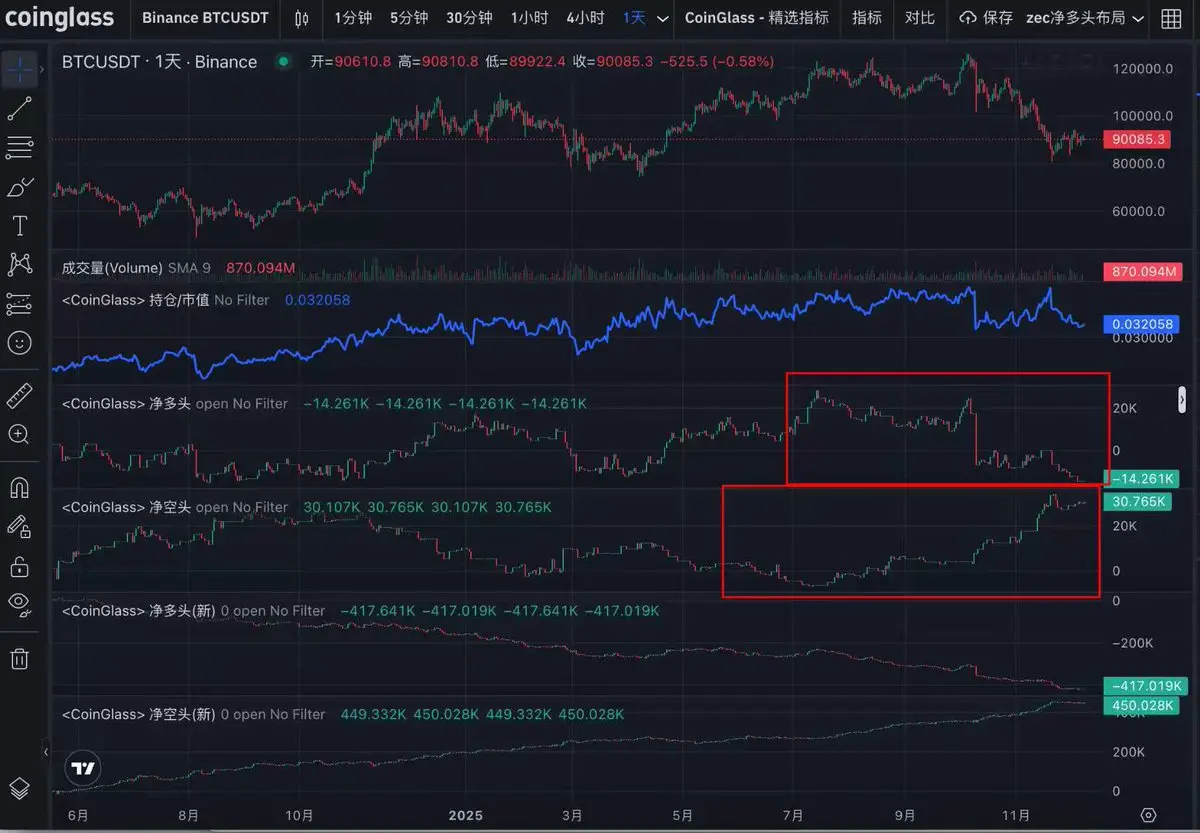This screenshot has height=833, width=1200.
Task: Click the 2025 date axis label
Action: click(465, 815)
